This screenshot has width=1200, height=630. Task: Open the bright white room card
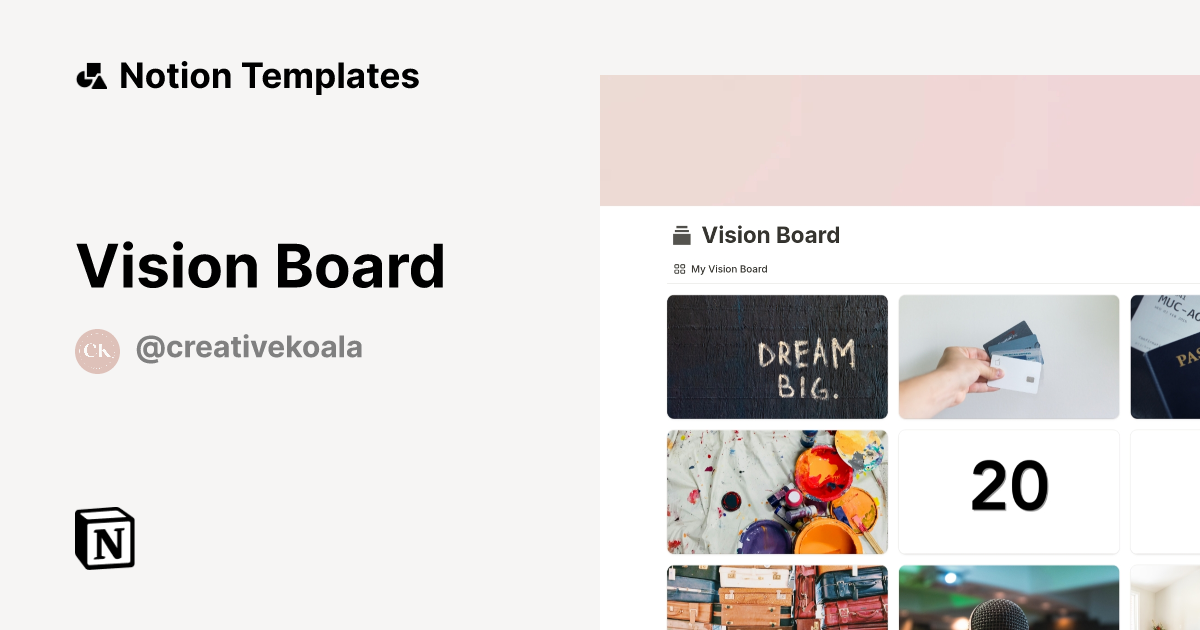(x=1165, y=598)
